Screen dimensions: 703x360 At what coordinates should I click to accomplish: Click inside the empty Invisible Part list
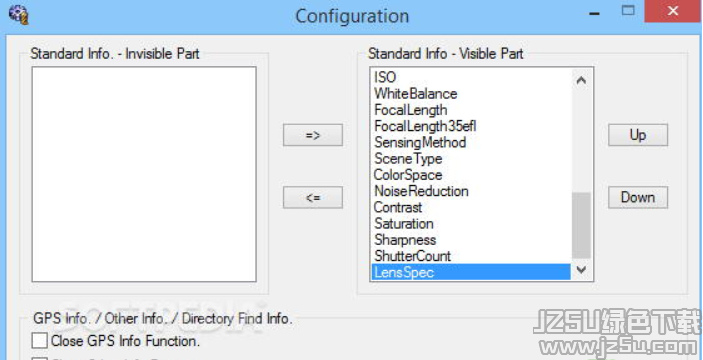pos(144,174)
